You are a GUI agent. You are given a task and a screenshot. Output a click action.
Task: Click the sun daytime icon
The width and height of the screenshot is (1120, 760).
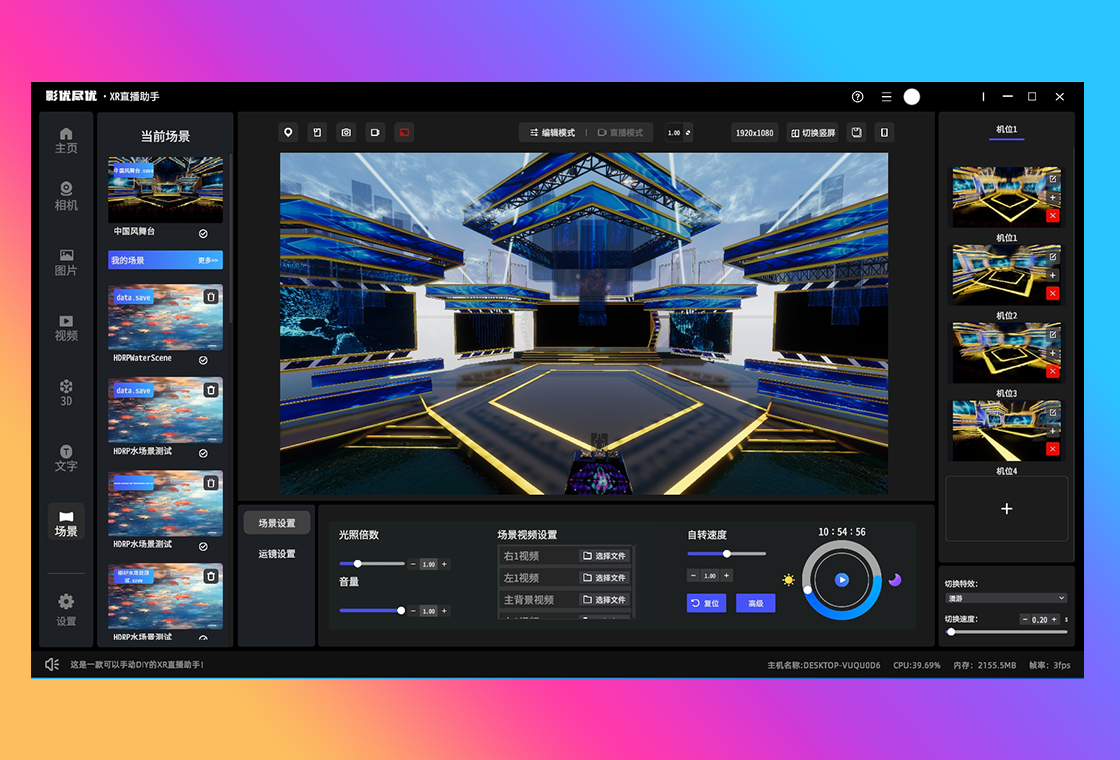(789, 580)
